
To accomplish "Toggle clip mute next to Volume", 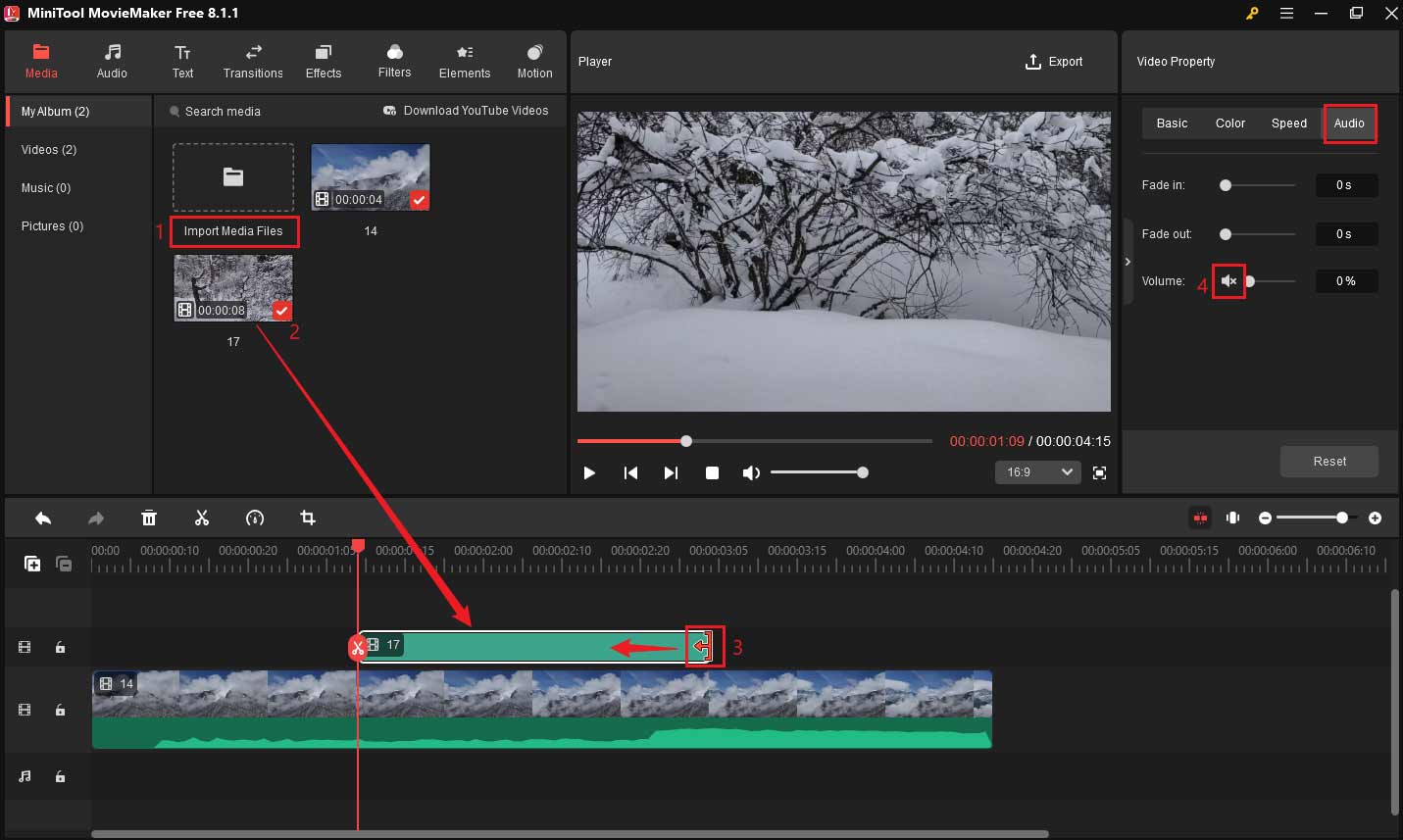I will (1228, 281).
